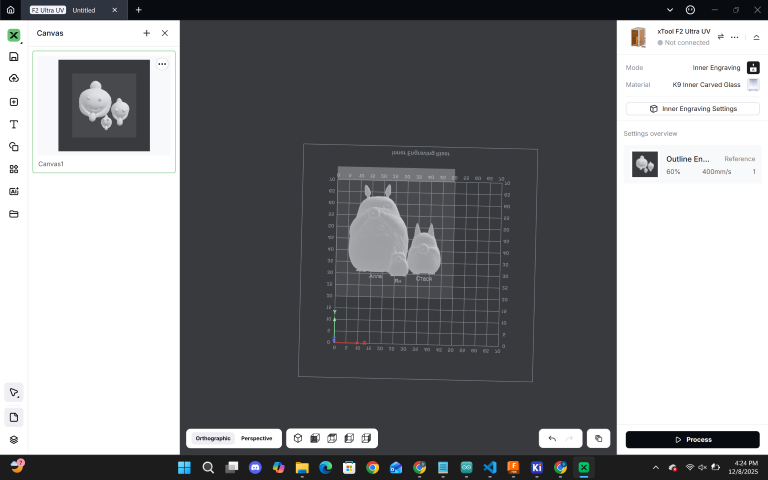Click the undo arrow button
The width and height of the screenshot is (768, 480).
552,438
